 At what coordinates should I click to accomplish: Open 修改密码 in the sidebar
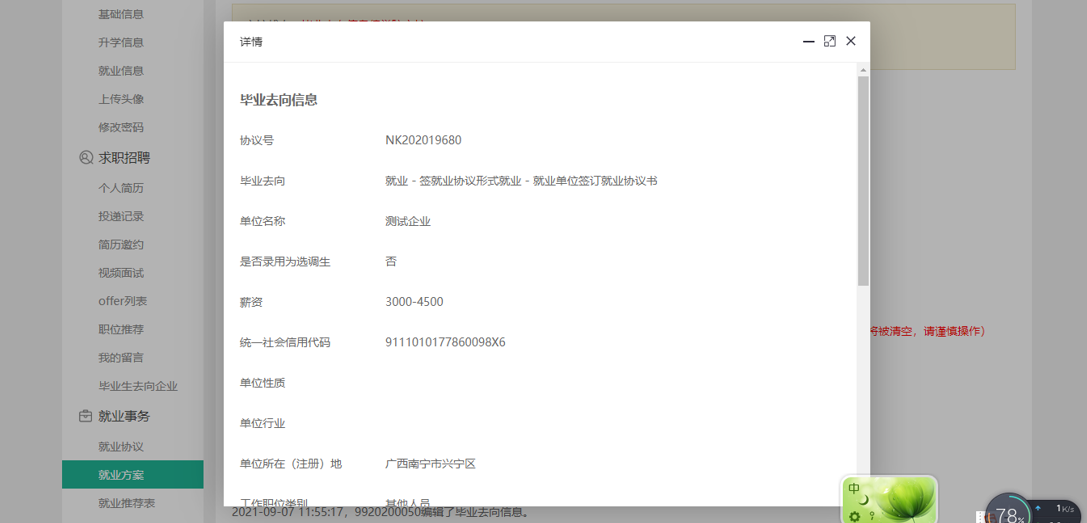pos(121,127)
